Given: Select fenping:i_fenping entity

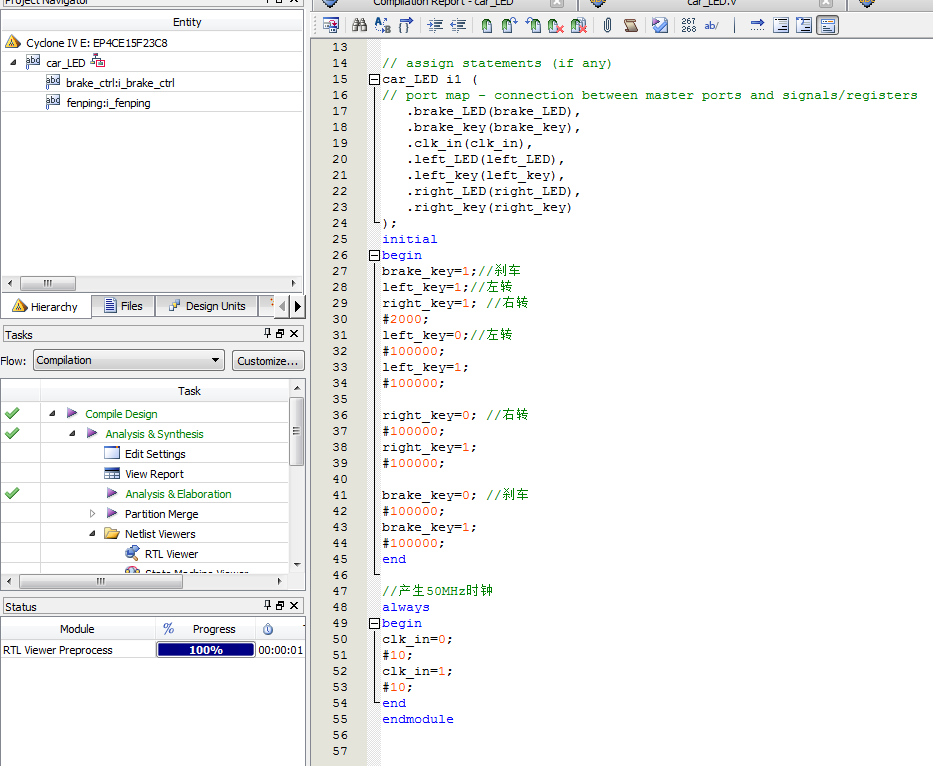Looking at the screenshot, I should (108, 103).
